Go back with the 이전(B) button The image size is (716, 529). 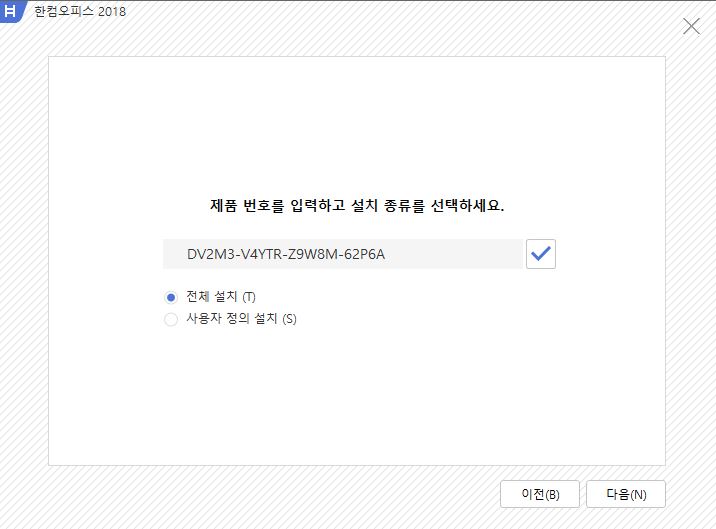[540, 494]
